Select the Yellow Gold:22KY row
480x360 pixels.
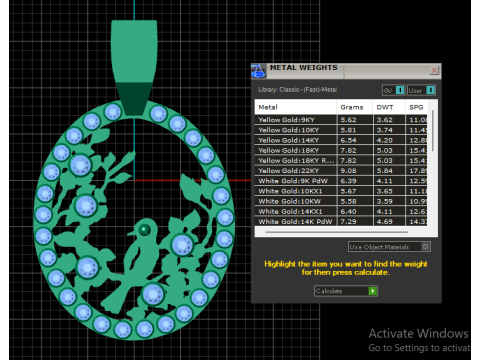click(341, 171)
